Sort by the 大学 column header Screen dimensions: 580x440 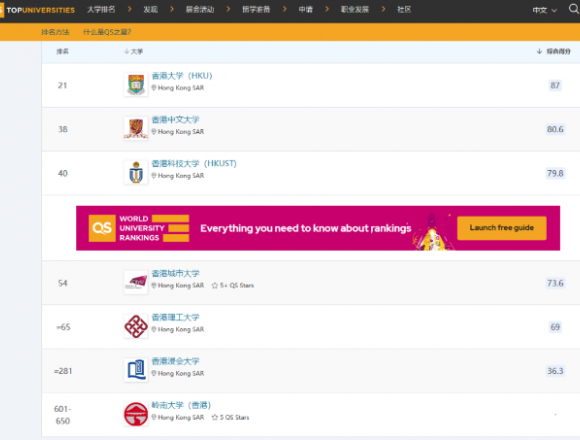134,51
